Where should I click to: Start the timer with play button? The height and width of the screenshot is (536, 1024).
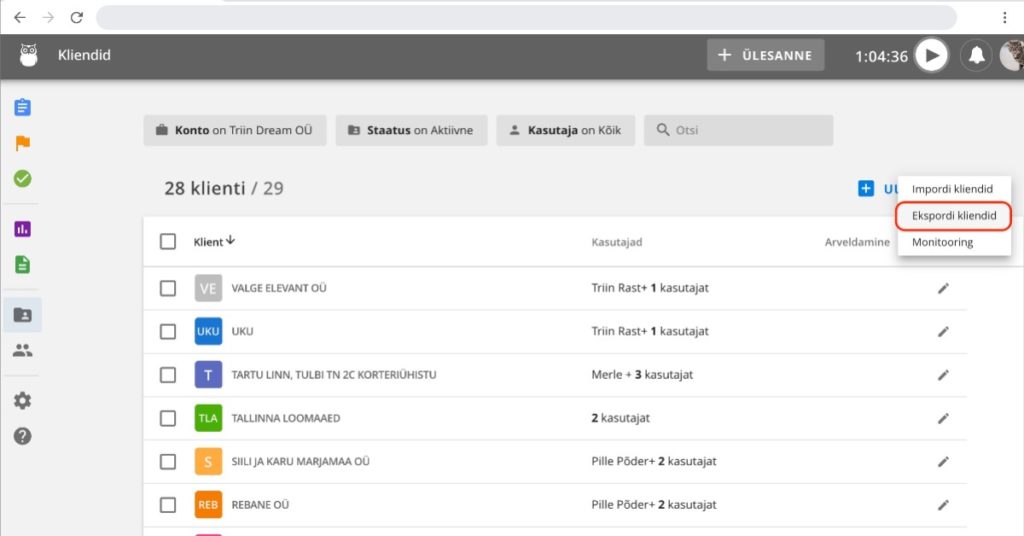point(931,55)
